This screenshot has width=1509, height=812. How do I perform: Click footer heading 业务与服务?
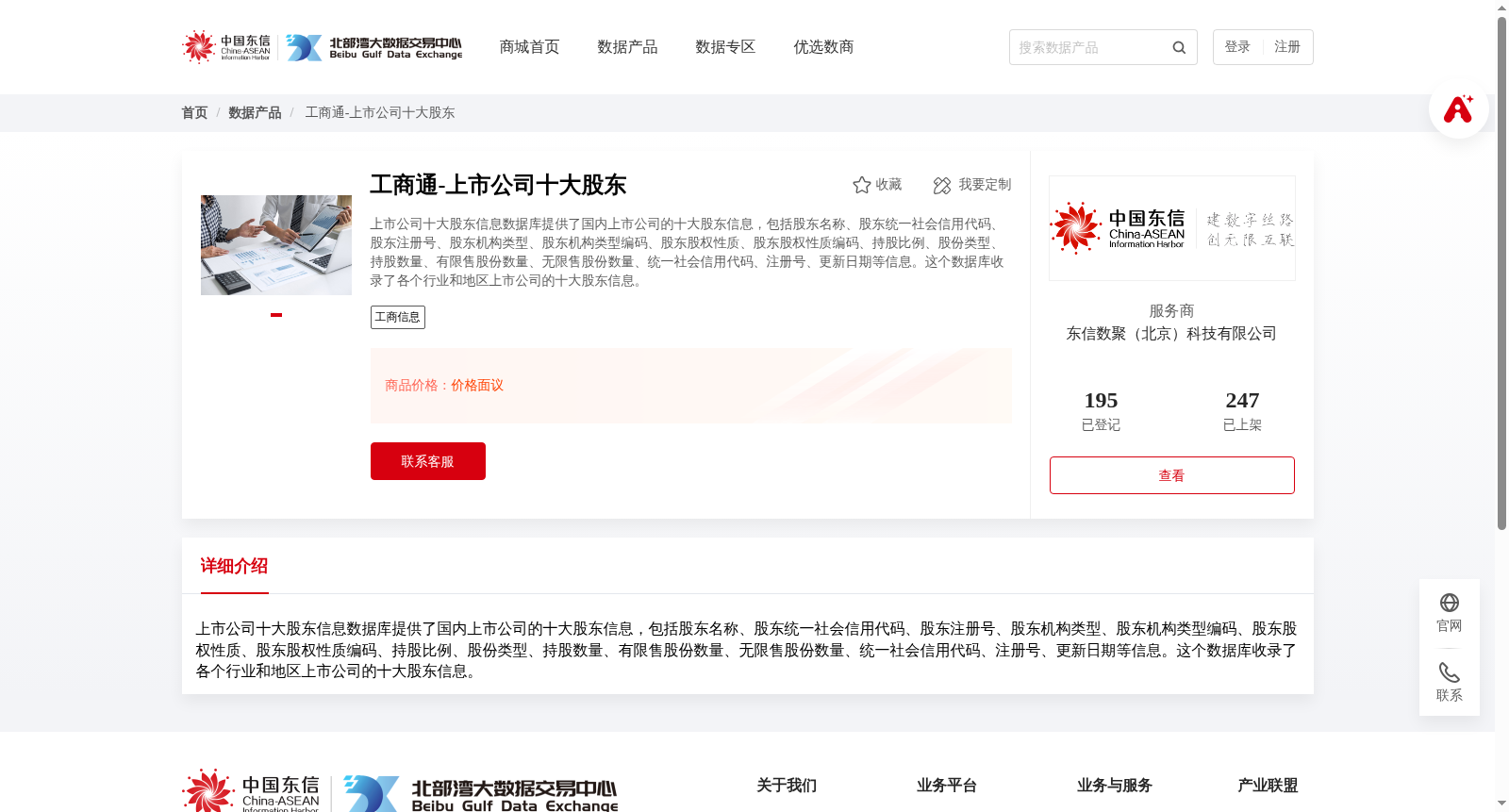(1115, 786)
